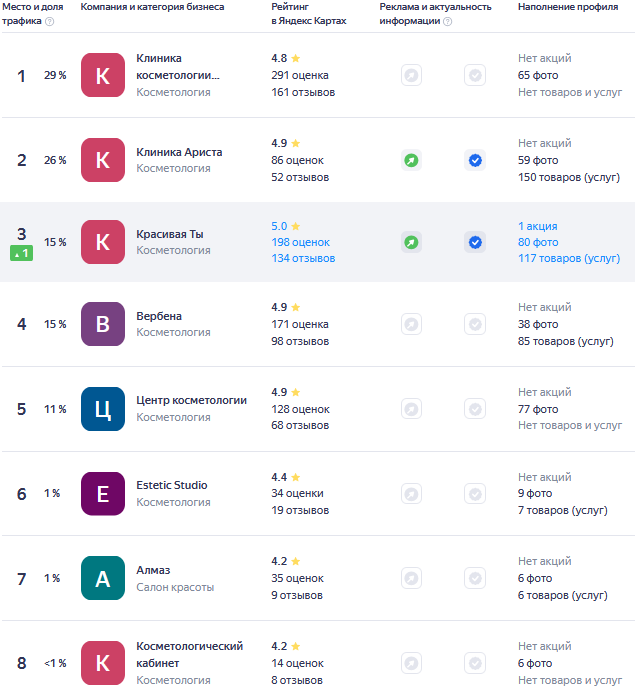The height and width of the screenshot is (700, 635).
Task: Click the Центр косметологии blue Ц logo
Action: pos(103,409)
